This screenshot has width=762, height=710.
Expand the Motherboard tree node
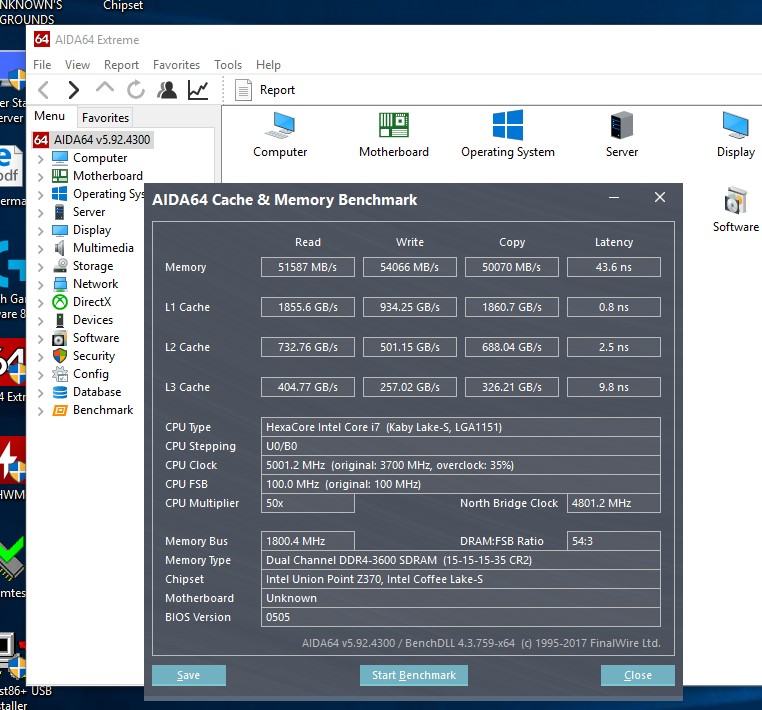[41, 177]
